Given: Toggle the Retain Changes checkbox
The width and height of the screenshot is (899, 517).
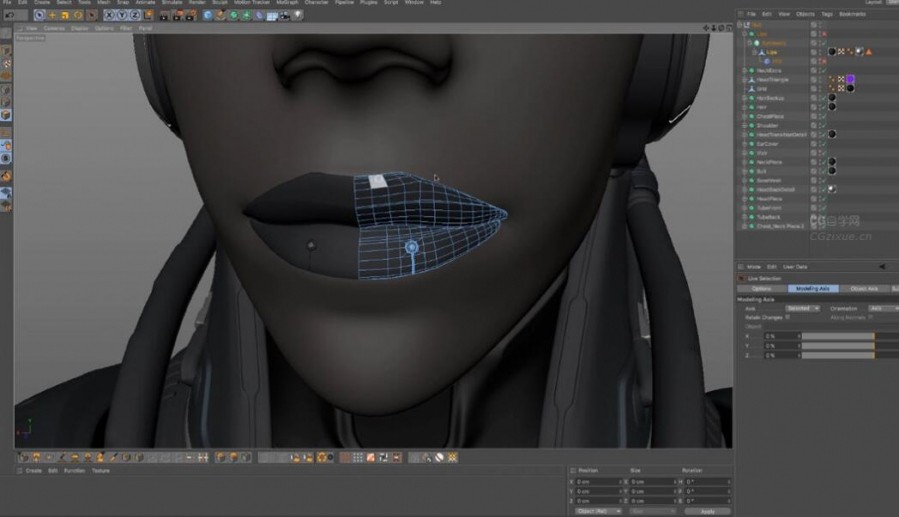Looking at the screenshot, I should [788, 317].
